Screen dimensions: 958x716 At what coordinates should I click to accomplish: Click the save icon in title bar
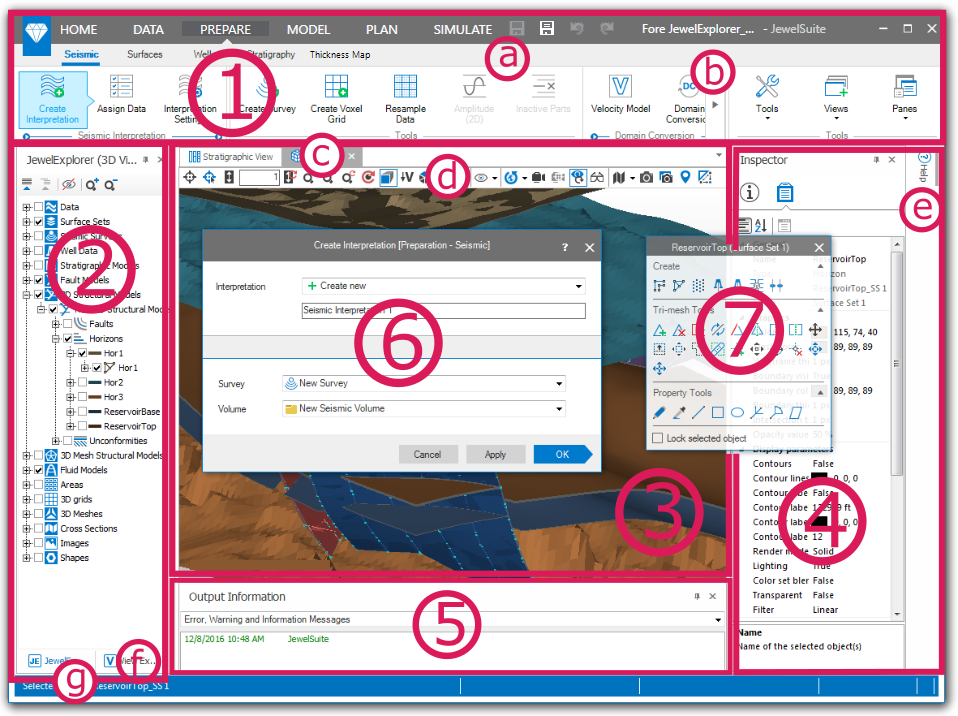[547, 29]
